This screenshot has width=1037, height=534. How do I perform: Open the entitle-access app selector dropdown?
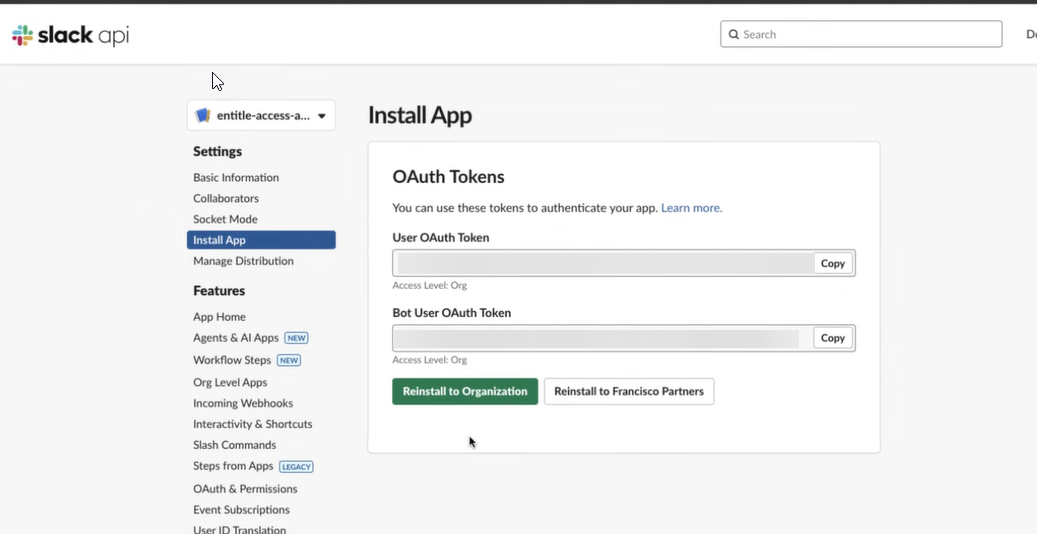point(261,116)
